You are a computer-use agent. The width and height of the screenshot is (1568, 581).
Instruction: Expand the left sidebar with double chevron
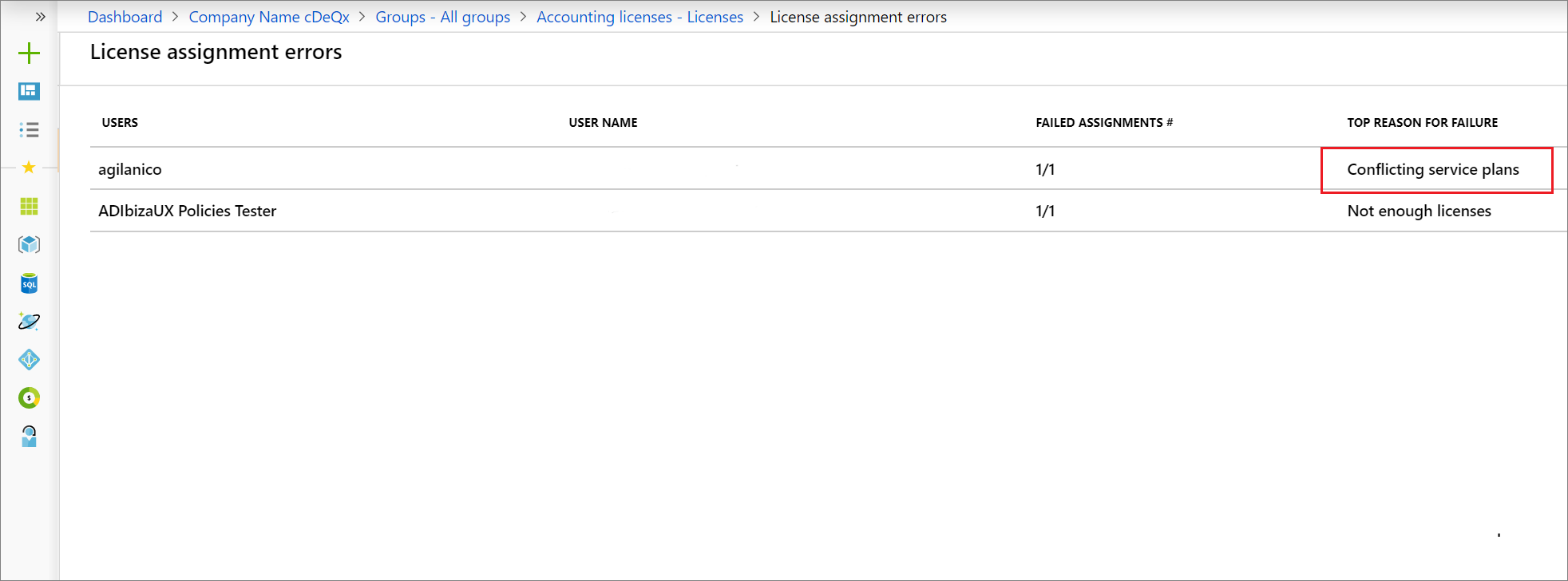click(41, 17)
